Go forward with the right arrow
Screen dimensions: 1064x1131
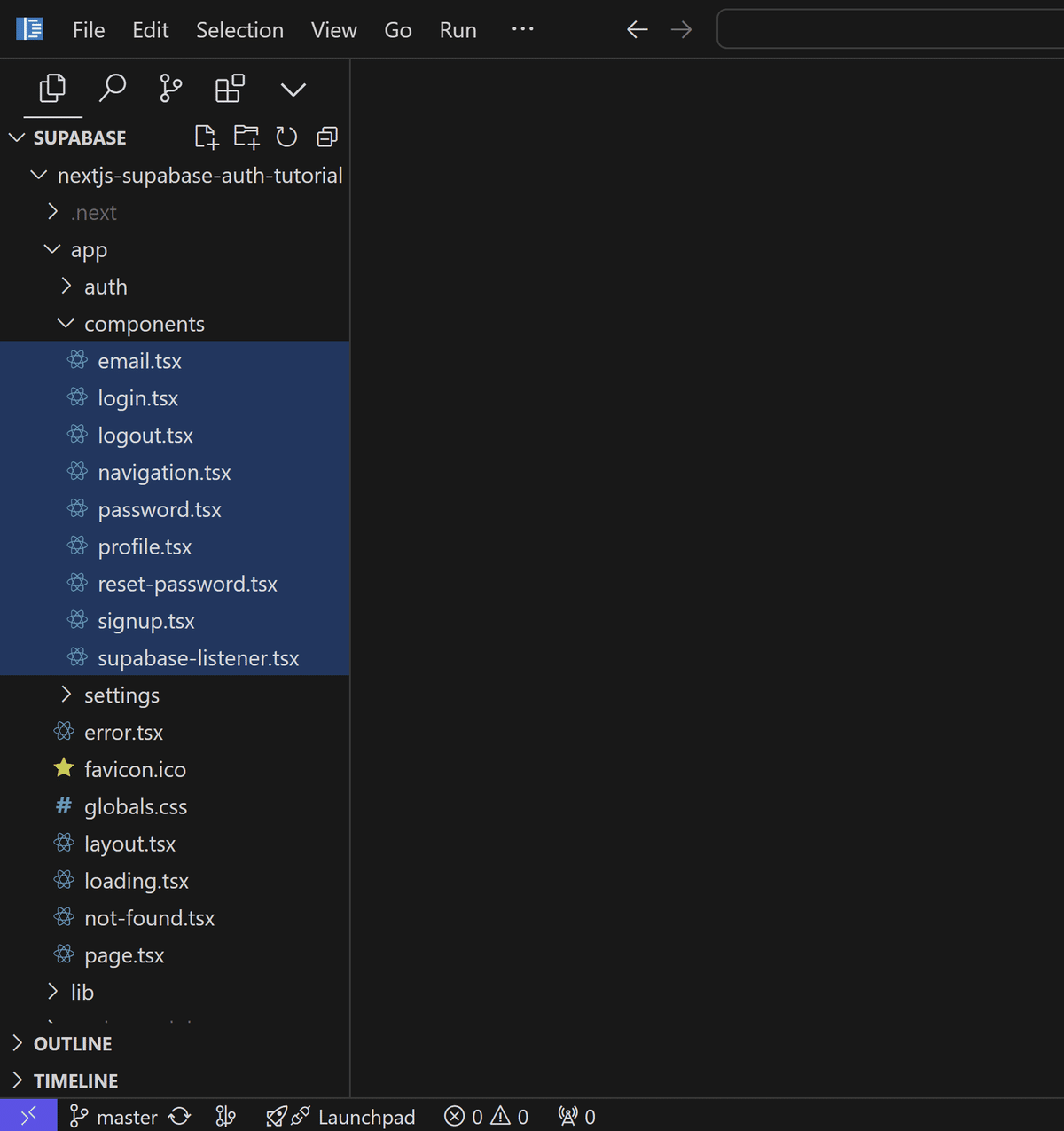point(681,30)
